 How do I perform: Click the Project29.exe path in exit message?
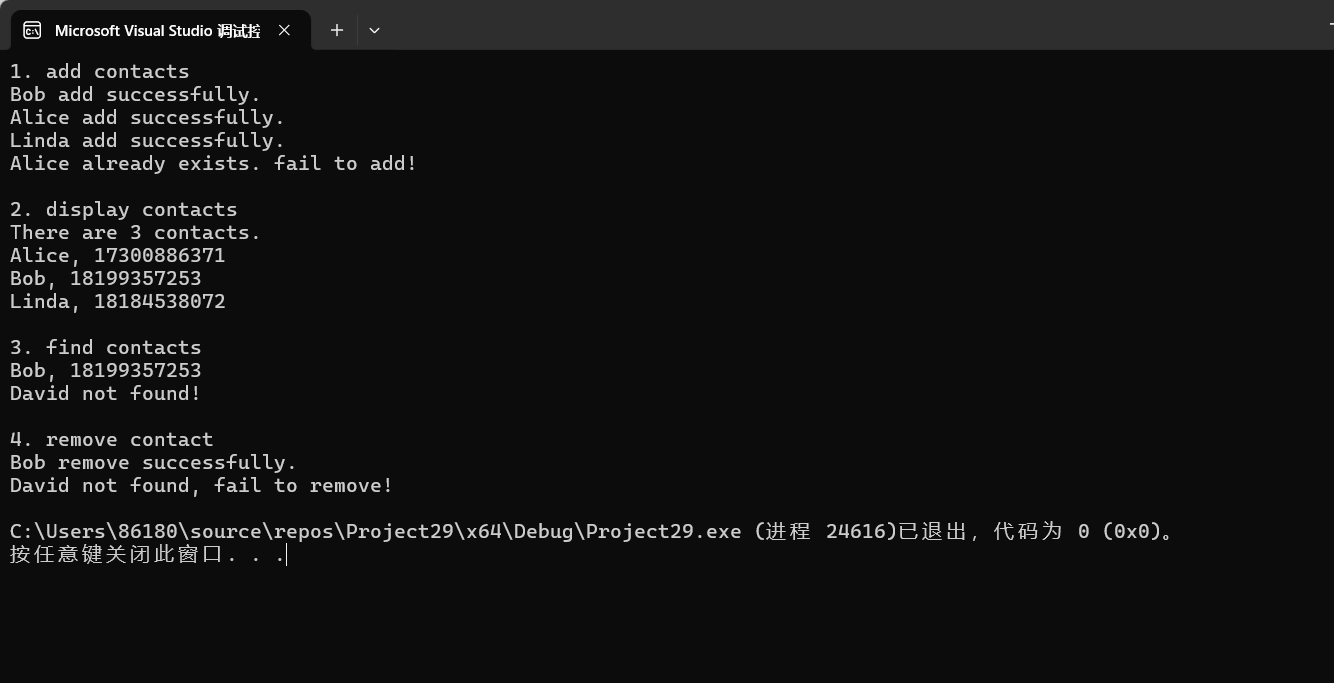click(375, 532)
